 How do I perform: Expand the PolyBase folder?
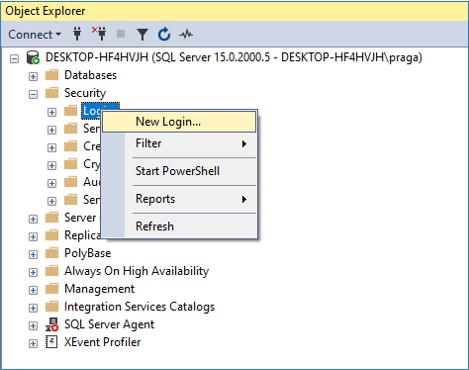[33, 255]
